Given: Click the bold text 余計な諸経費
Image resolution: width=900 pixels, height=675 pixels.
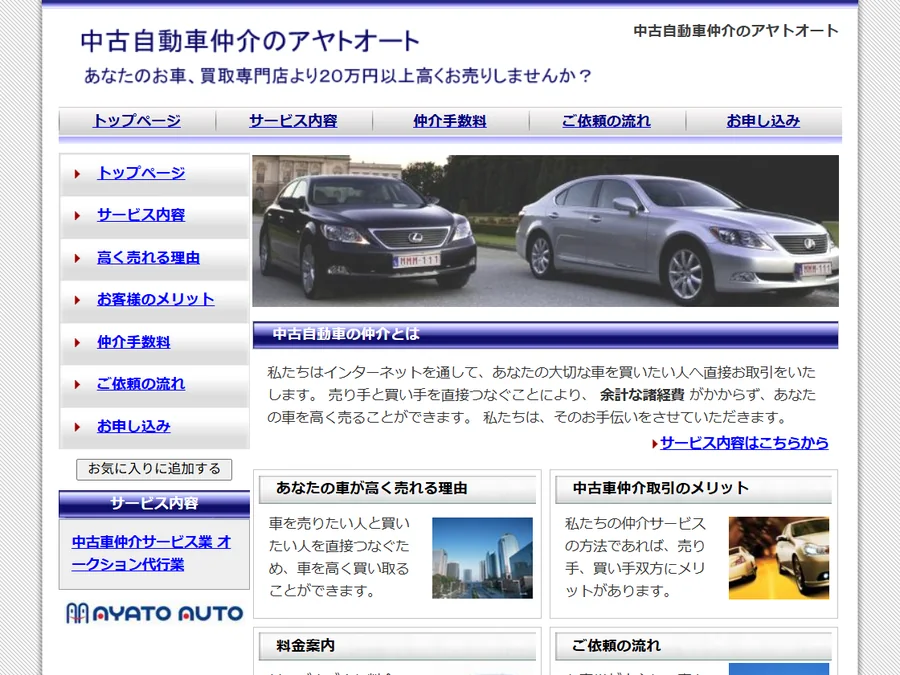Looking at the screenshot, I should pos(642,395).
